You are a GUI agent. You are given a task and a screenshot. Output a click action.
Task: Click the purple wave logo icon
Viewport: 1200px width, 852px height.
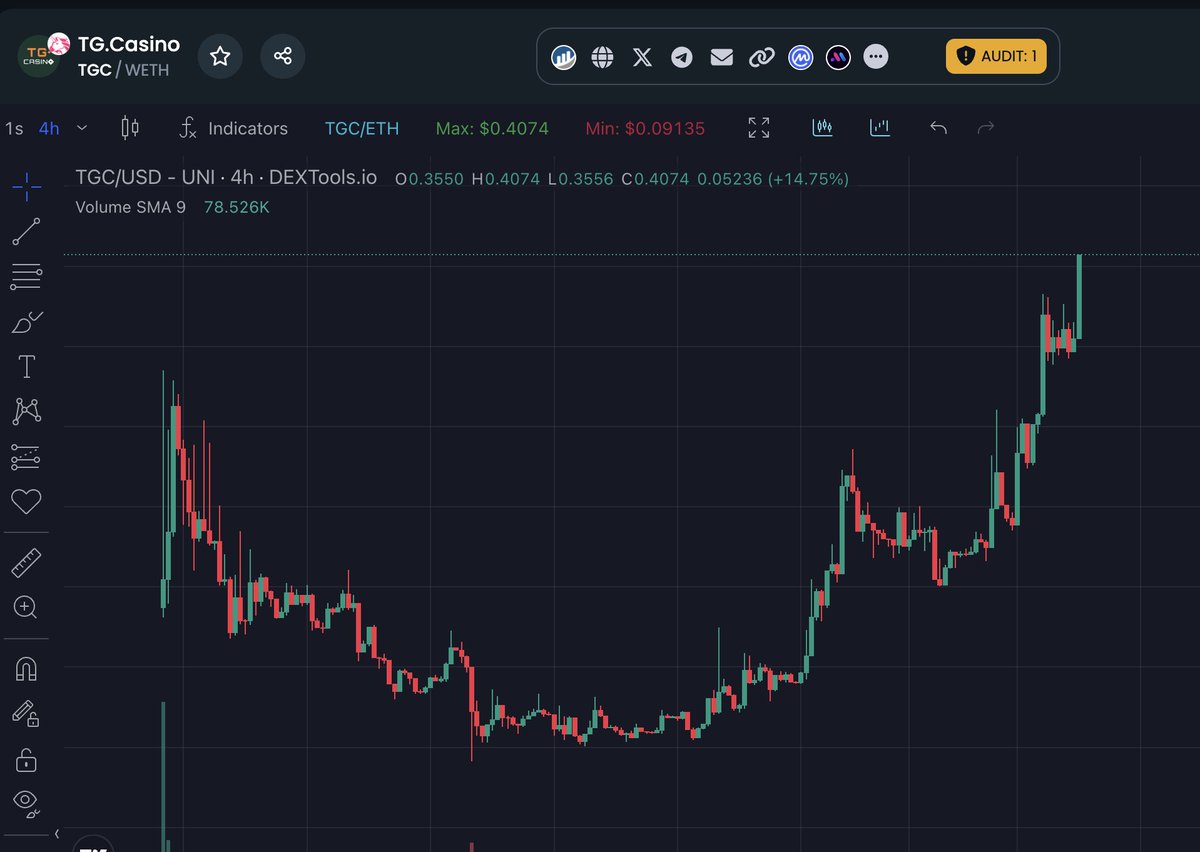pos(838,57)
